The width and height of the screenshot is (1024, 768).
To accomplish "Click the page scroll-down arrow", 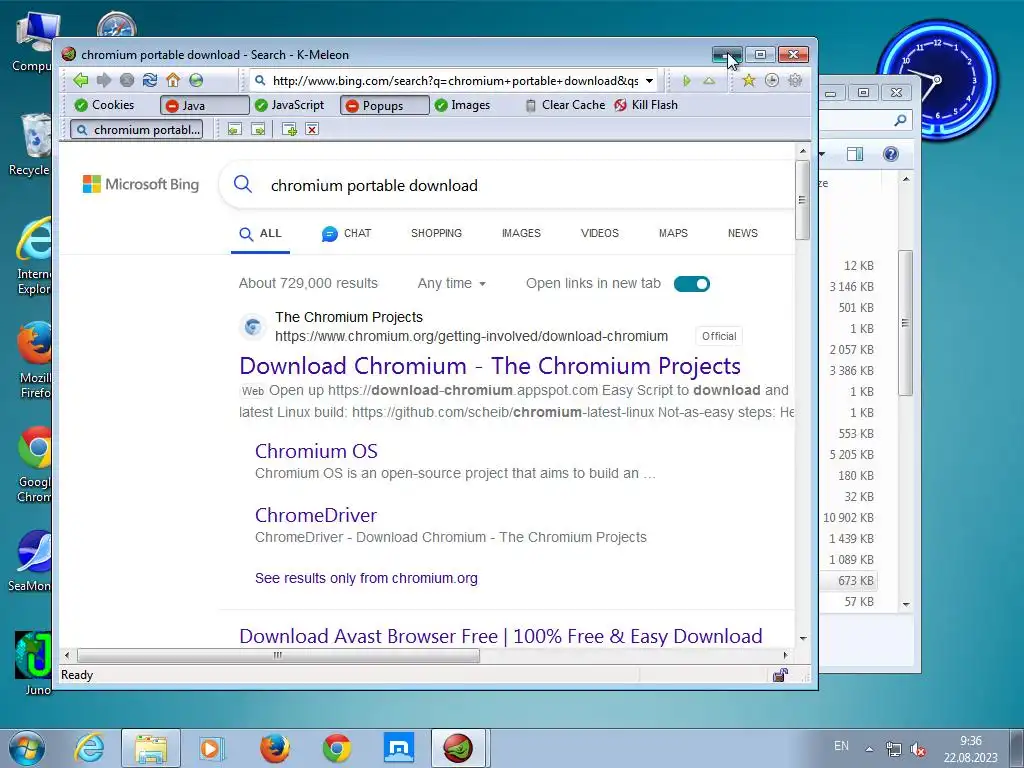I will 803,638.
